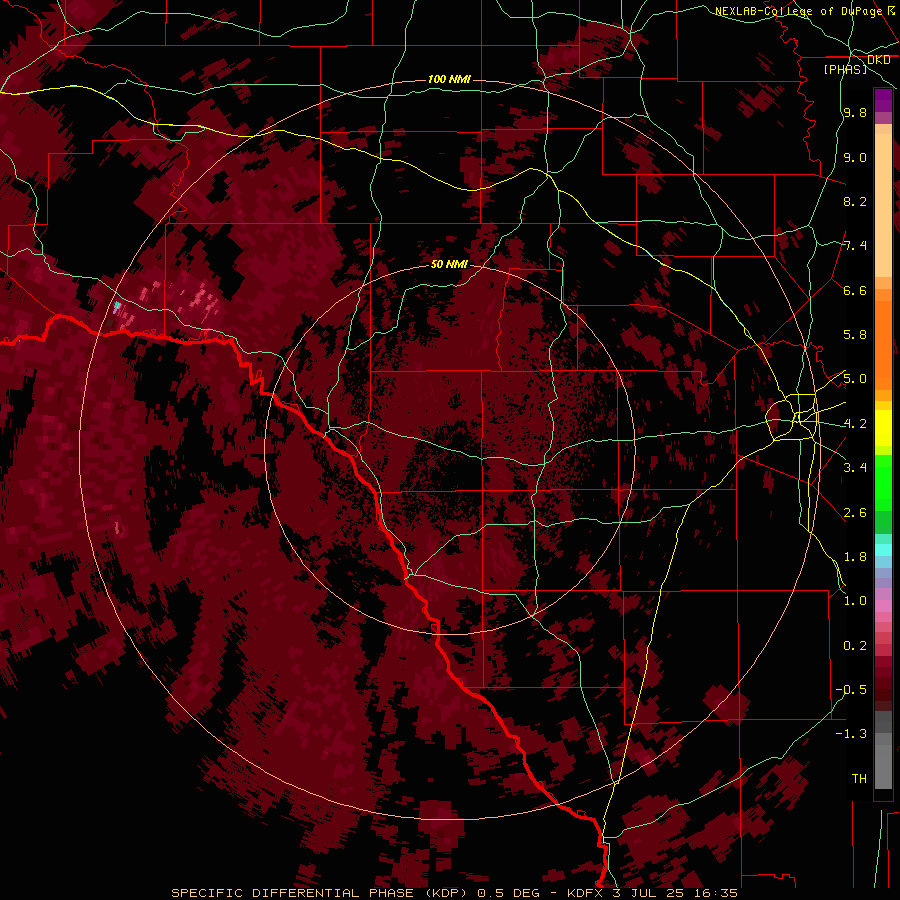This screenshot has width=900, height=900.
Task: Click the KDFX radar site identifier
Action: 585,893
